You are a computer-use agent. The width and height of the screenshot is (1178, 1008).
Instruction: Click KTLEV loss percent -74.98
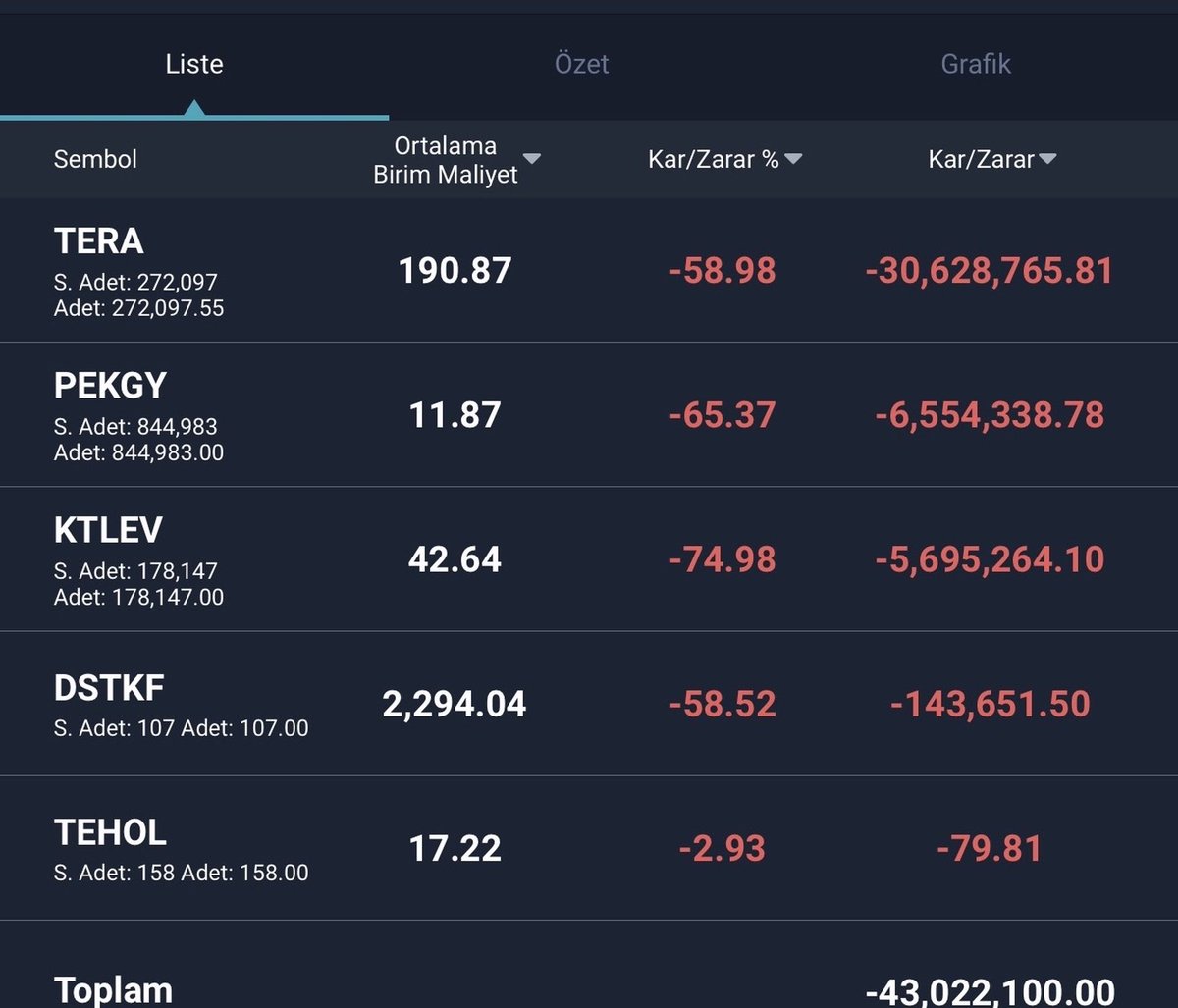(723, 559)
